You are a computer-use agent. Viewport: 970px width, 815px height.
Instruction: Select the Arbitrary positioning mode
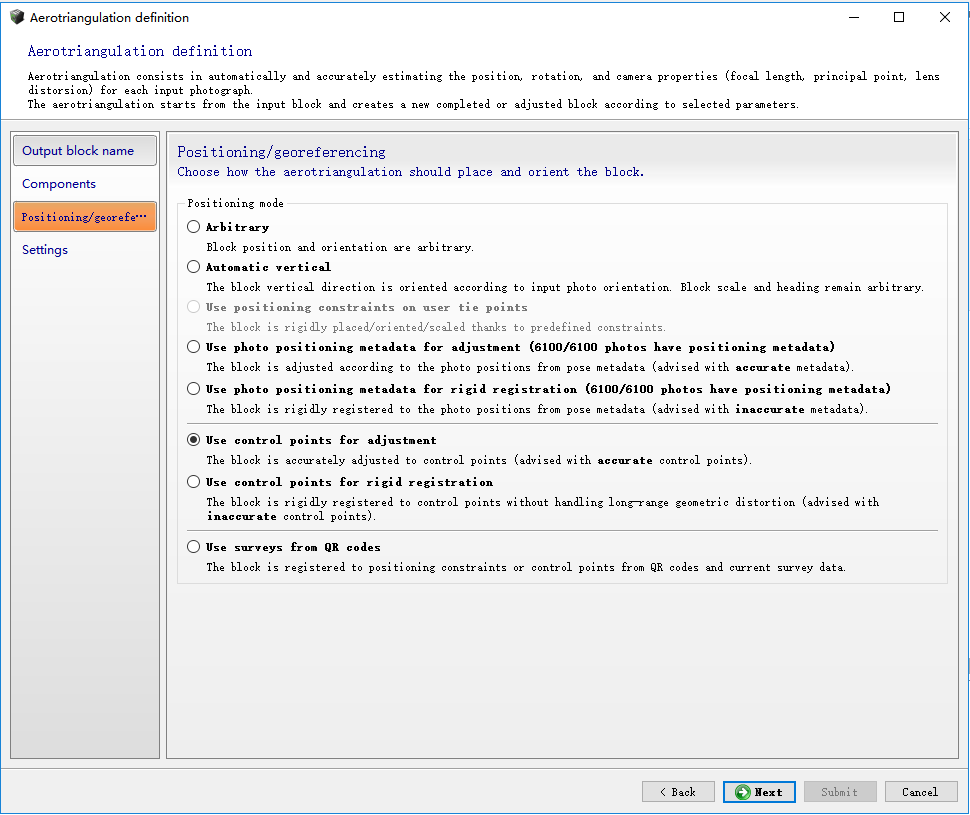tap(194, 227)
